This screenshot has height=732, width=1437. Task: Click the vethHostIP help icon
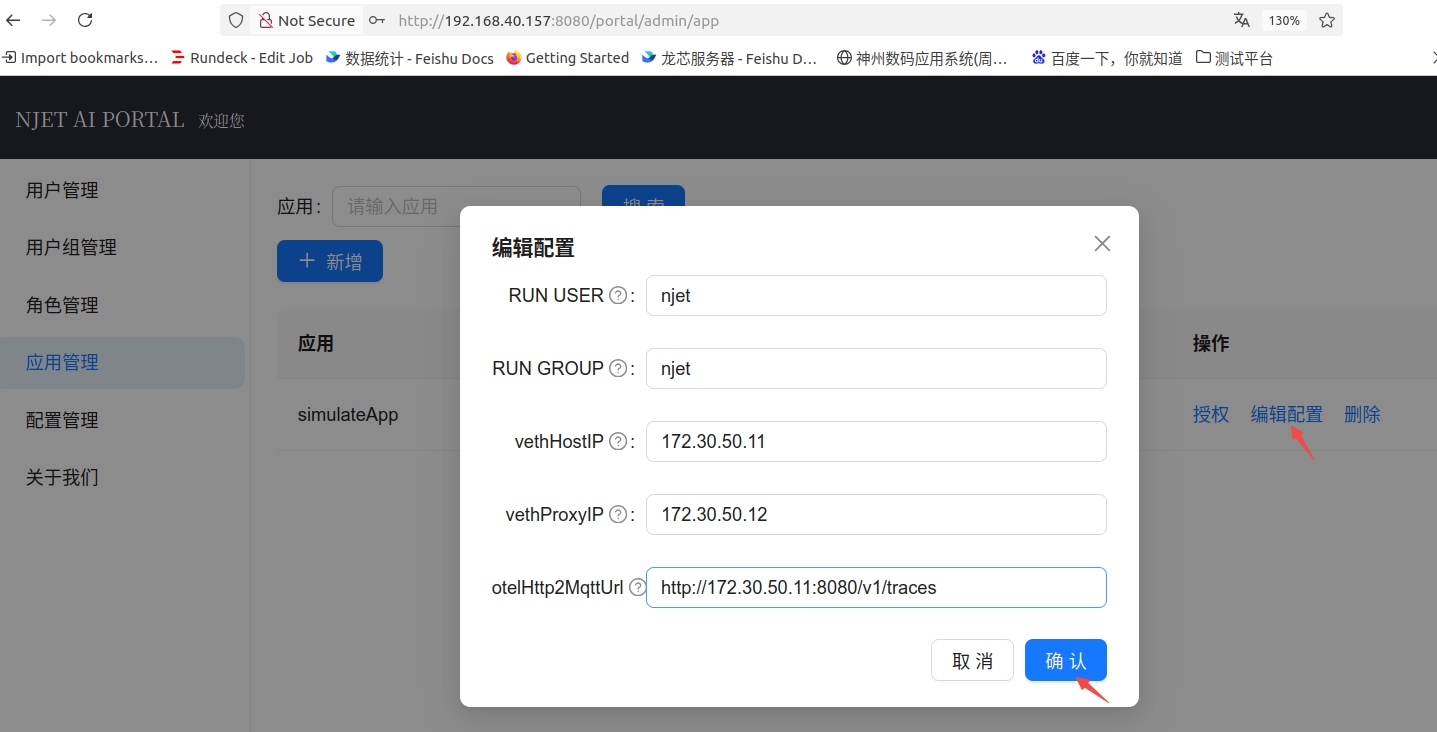[x=618, y=442]
